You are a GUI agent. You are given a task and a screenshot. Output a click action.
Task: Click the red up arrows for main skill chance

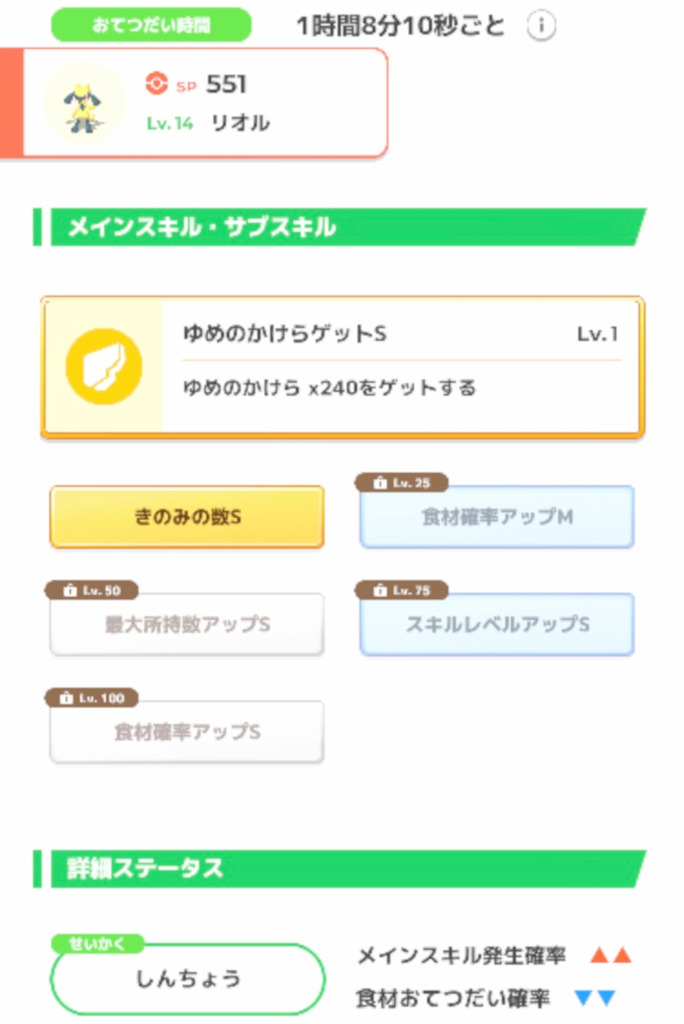point(611,955)
